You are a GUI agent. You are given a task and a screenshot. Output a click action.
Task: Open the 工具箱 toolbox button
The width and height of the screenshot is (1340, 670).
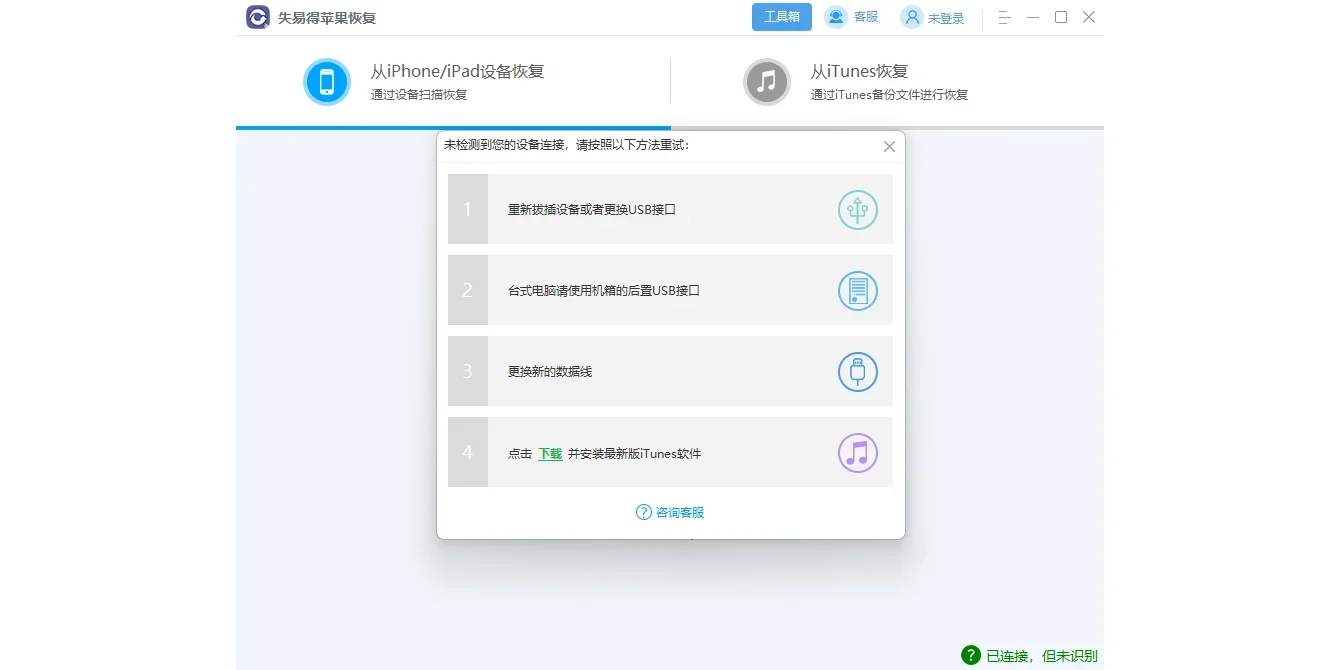[782, 17]
